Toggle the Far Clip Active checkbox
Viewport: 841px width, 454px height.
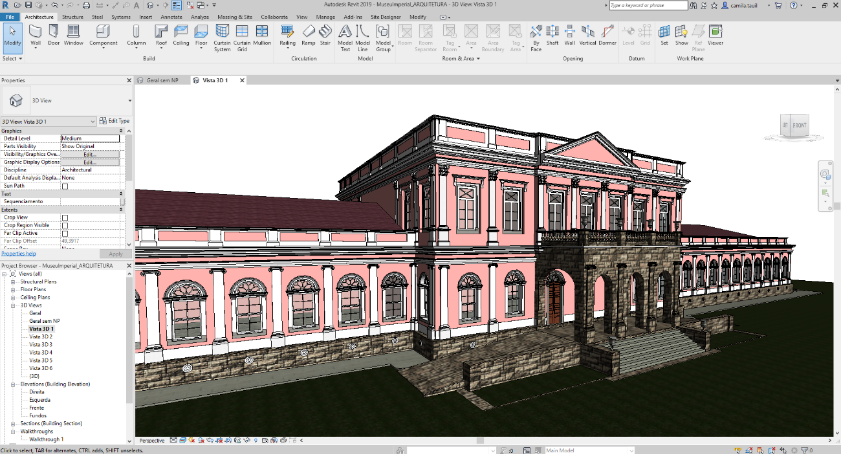pyautogui.click(x=66, y=233)
